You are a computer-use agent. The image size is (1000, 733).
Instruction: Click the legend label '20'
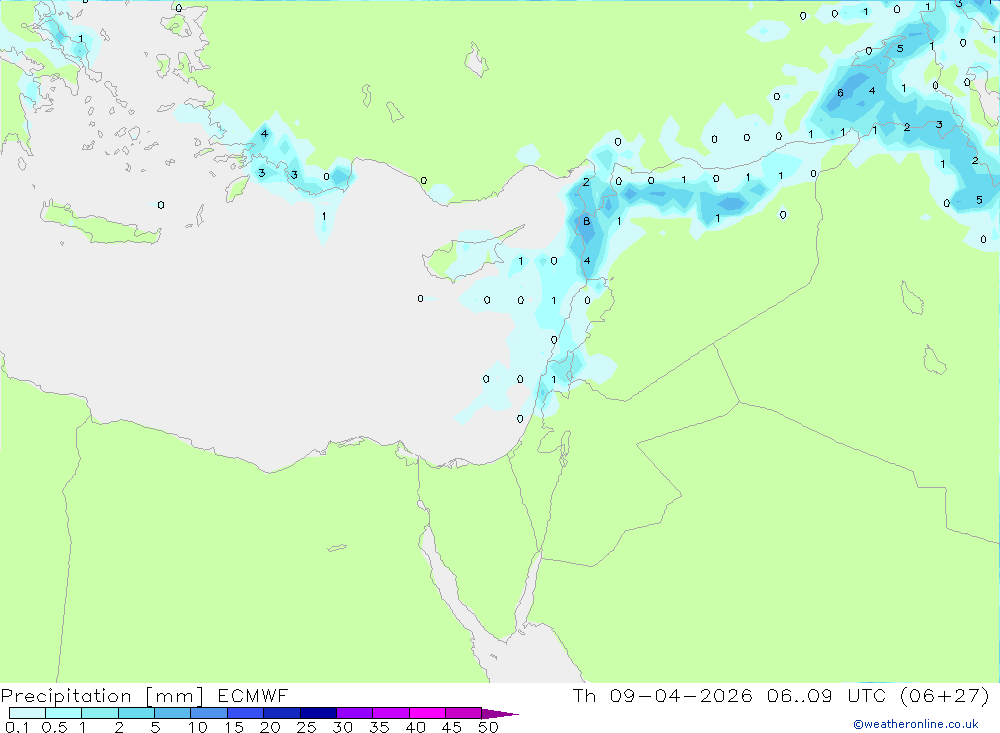pos(270,727)
